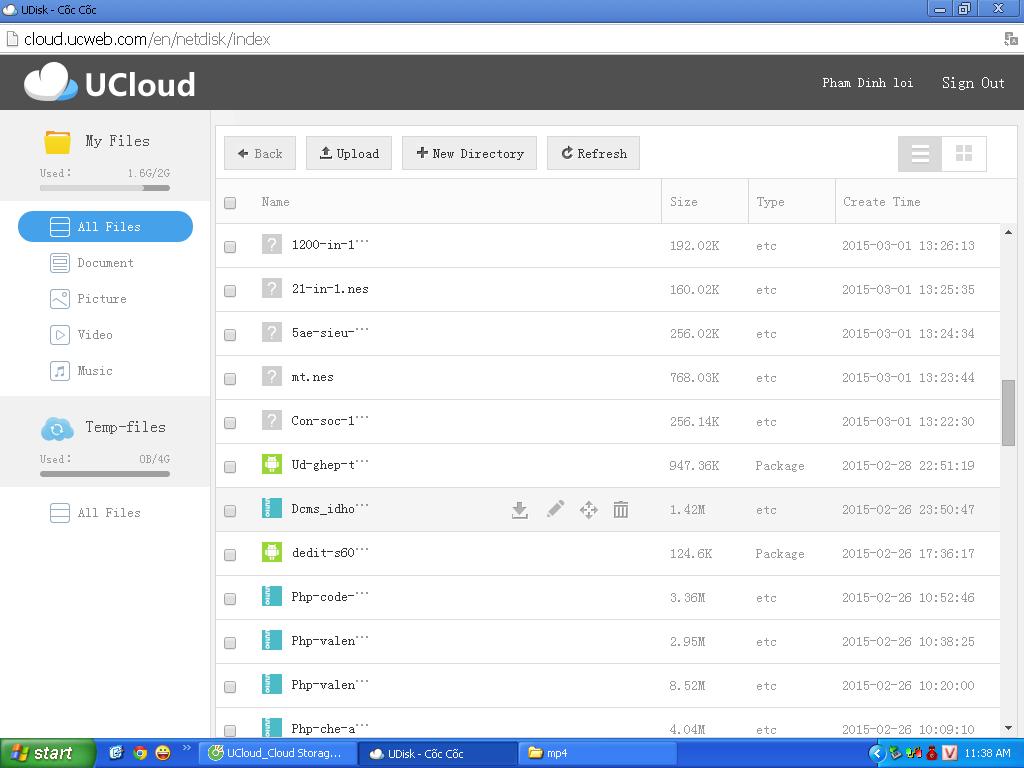
Task: Open the mp4 folder in taskbar
Action: pos(597,753)
